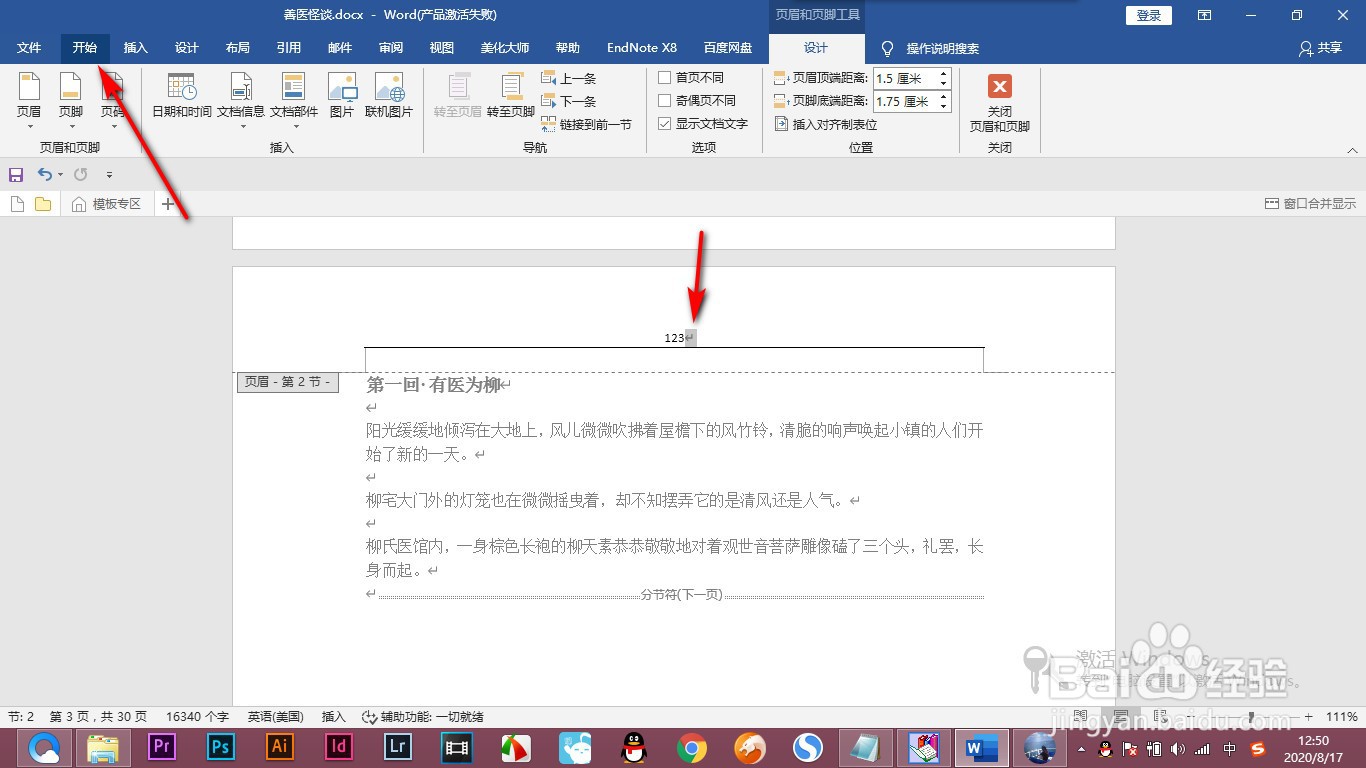Click the zoom in plus button
The height and width of the screenshot is (768, 1366).
(1309, 717)
